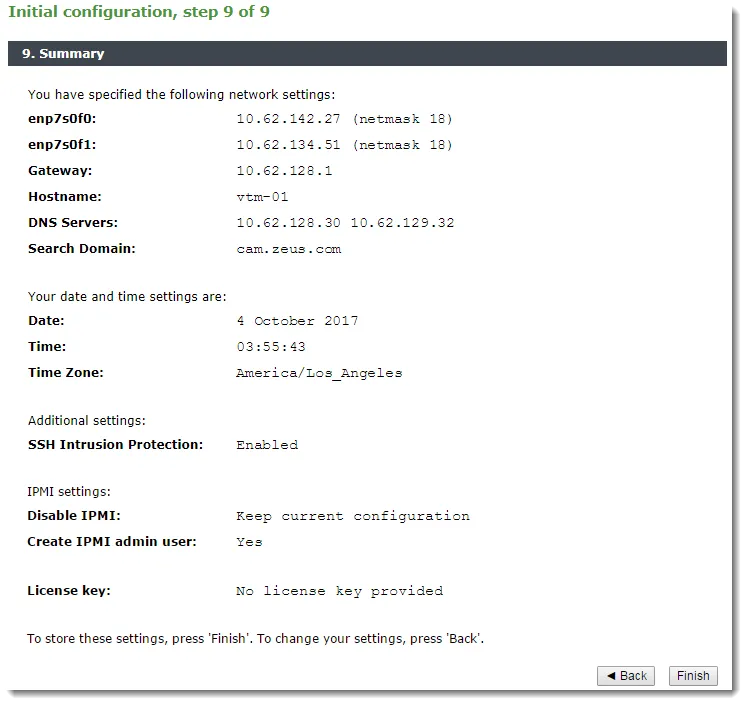Click the search domain cam.zeus.com
The height and width of the screenshot is (705, 747).
(x=289, y=249)
